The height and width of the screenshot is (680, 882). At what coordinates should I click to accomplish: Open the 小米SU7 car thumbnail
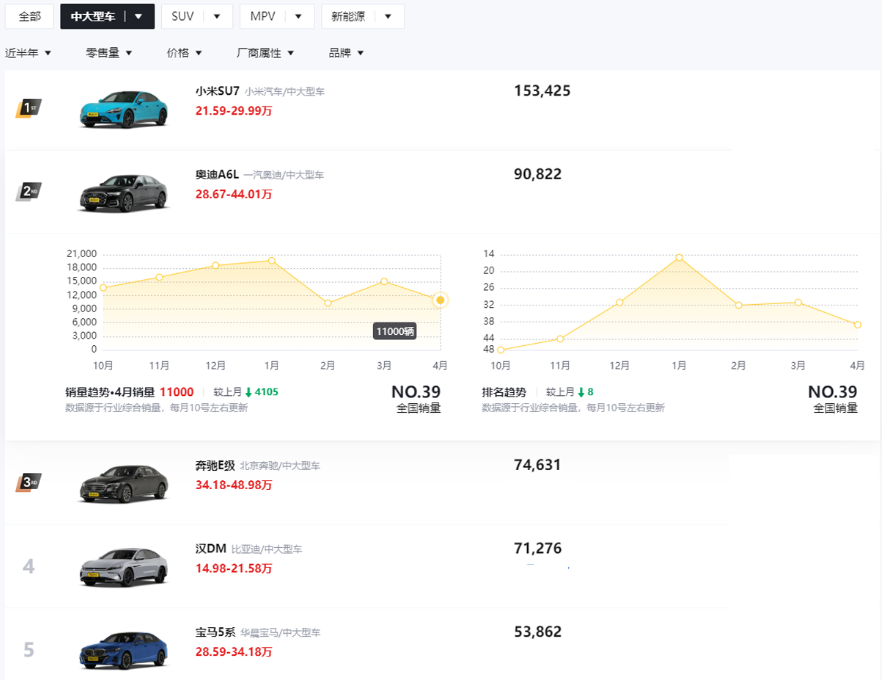point(124,109)
